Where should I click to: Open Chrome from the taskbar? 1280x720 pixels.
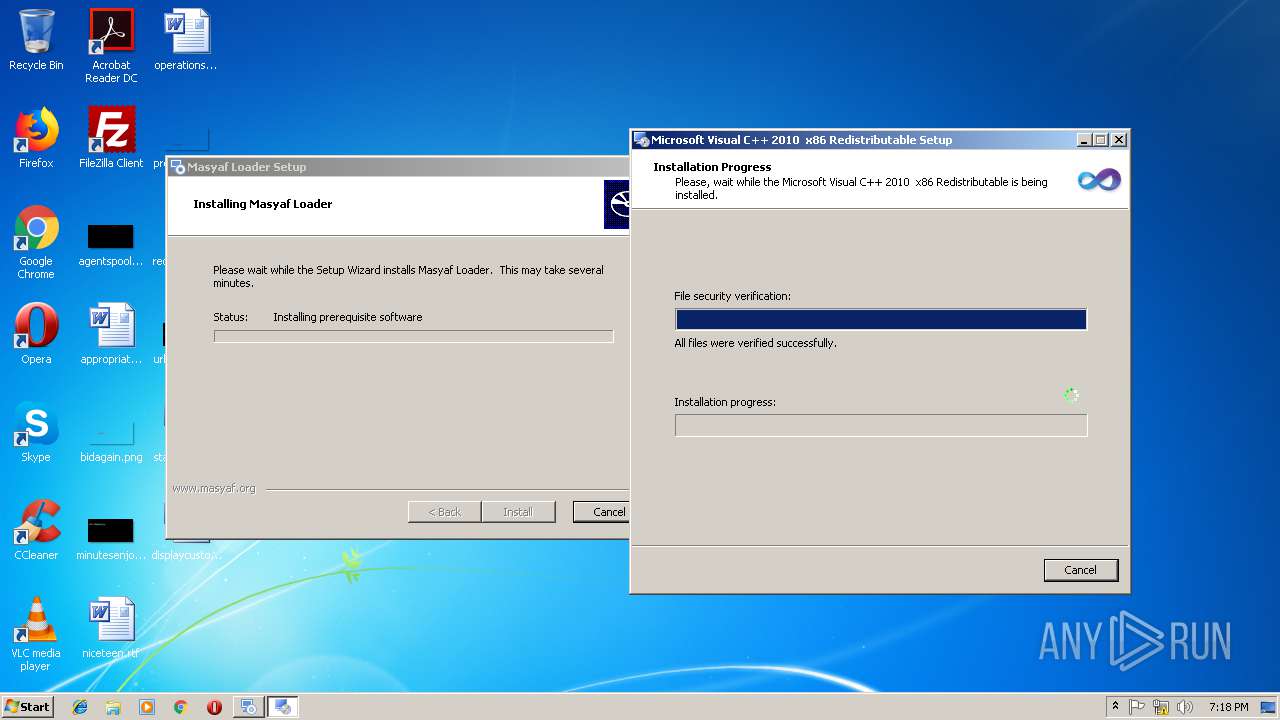pos(181,707)
